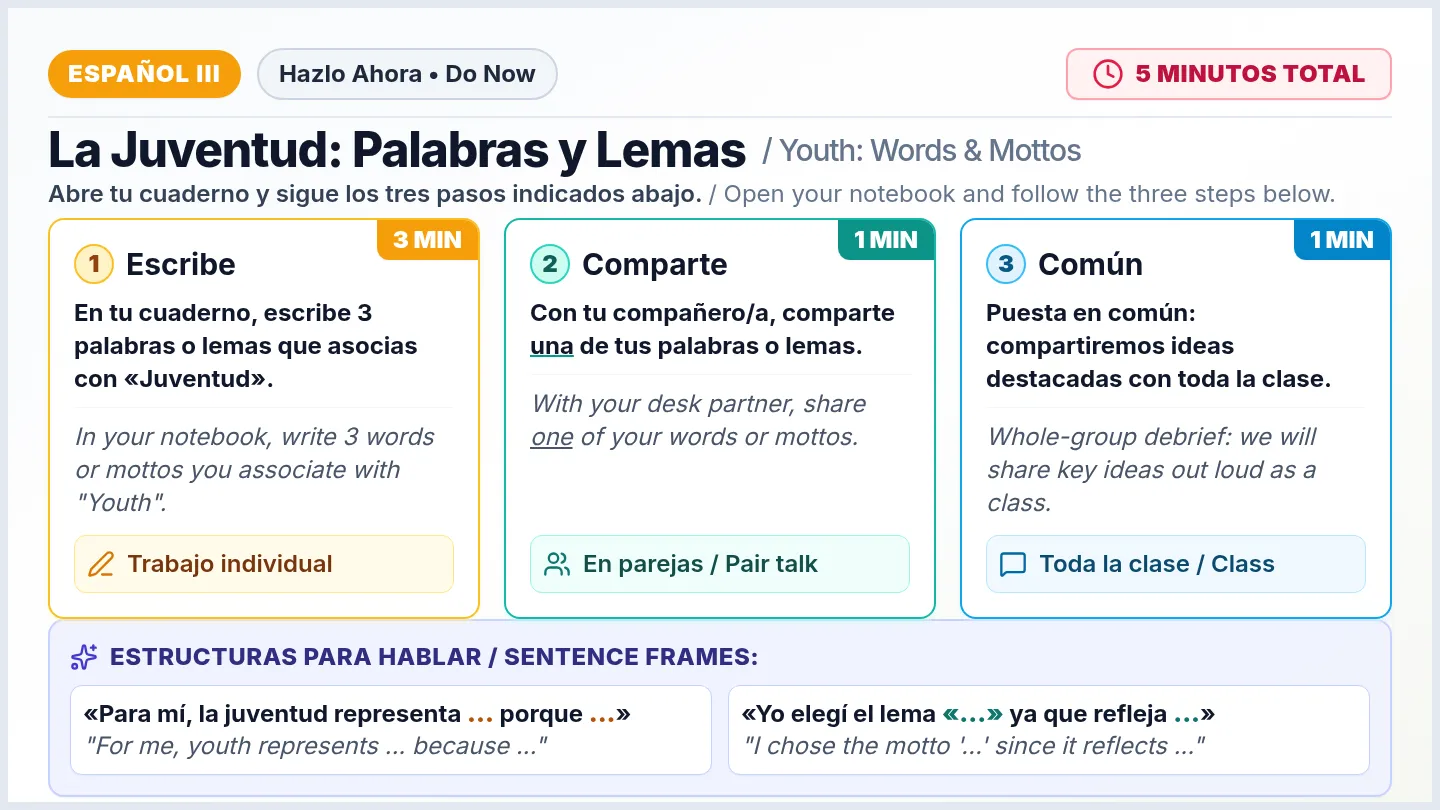The width and height of the screenshot is (1440, 810).
Task: Click the Youth: Words & Mottos subtitle
Action: (922, 151)
